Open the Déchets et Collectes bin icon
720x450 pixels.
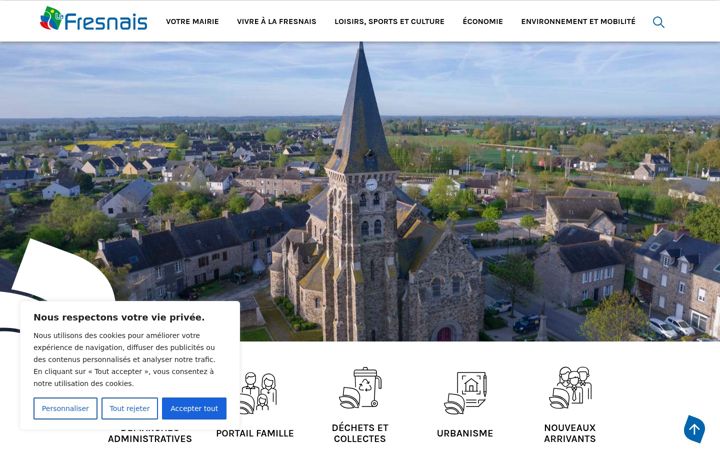[x=360, y=388]
